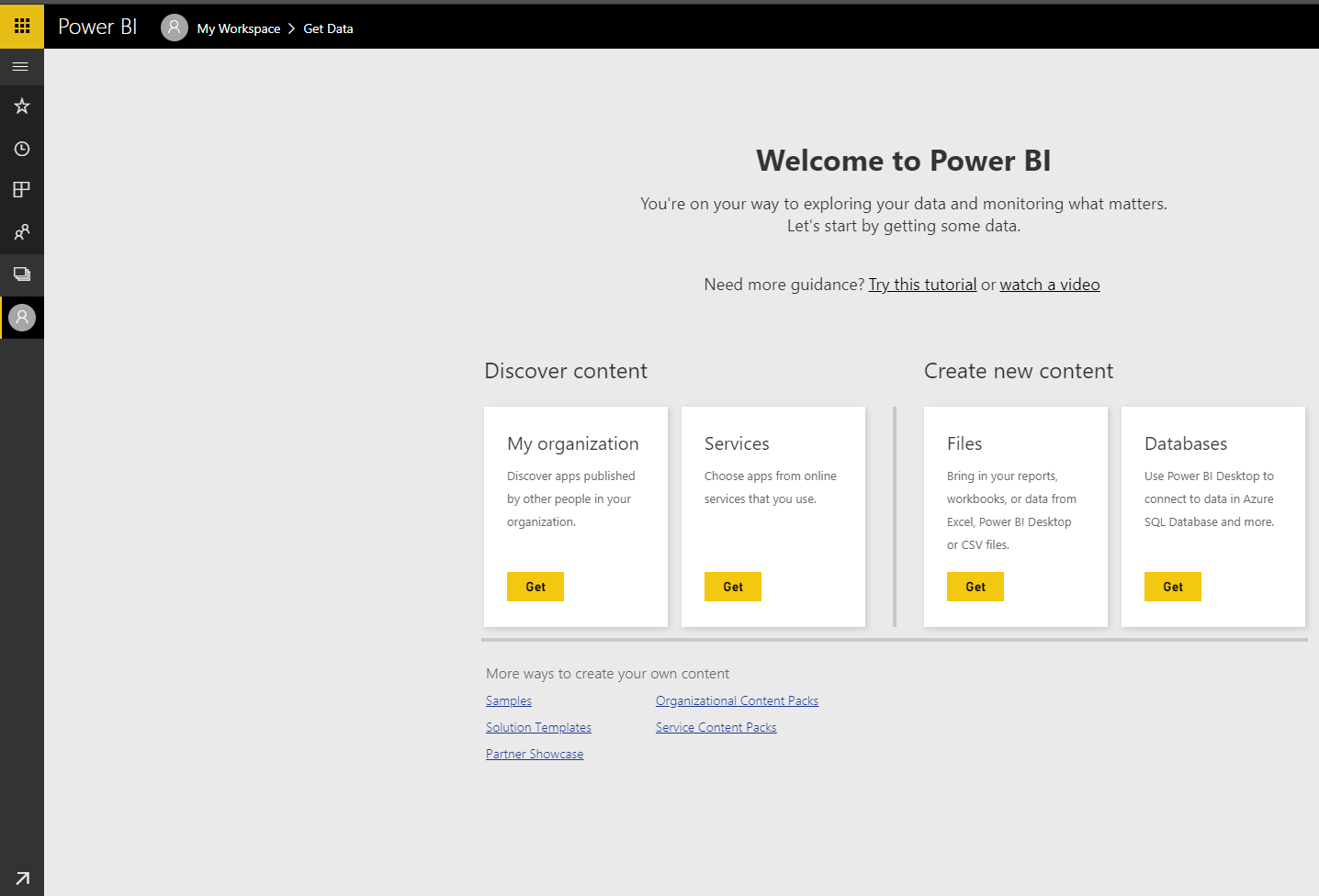Select Get Data breadcrumb item

click(x=328, y=28)
